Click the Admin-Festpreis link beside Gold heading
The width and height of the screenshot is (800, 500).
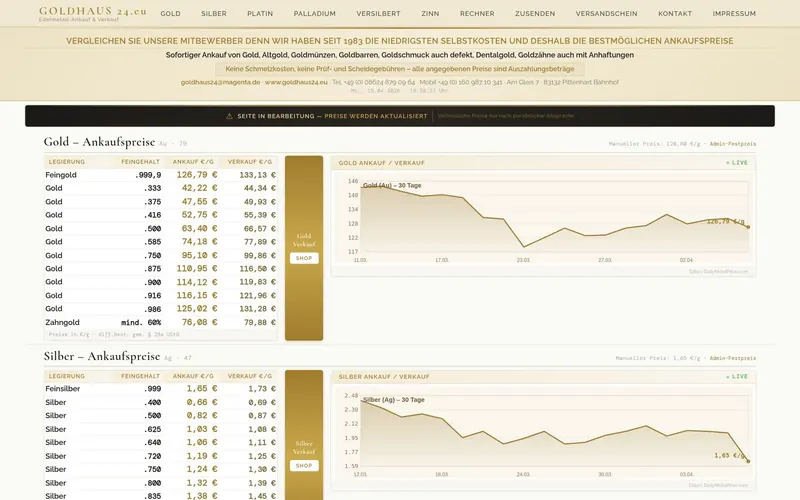click(733, 144)
